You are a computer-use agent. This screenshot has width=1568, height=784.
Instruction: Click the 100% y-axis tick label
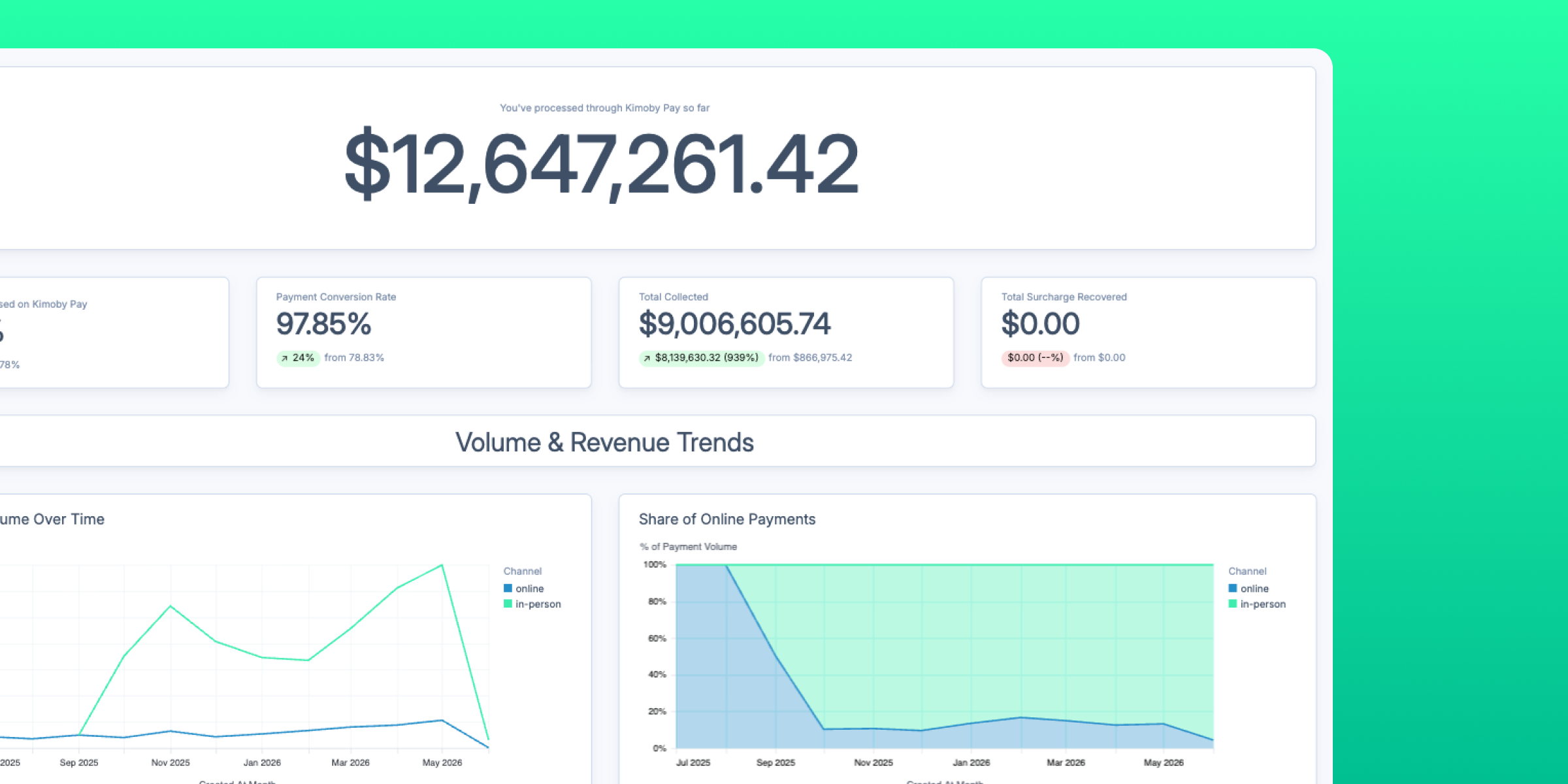[655, 565]
